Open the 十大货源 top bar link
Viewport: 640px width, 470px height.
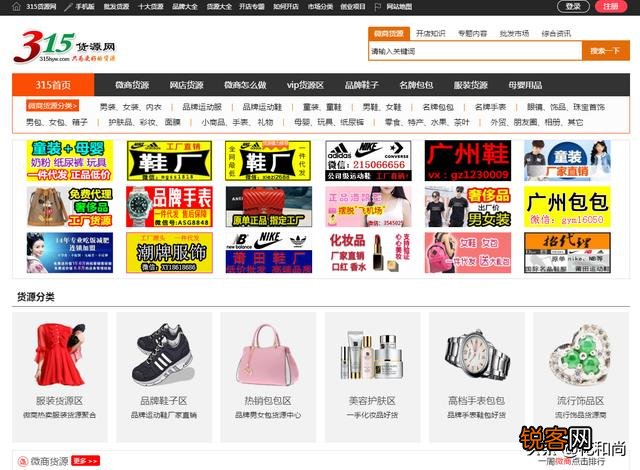click(151, 7)
